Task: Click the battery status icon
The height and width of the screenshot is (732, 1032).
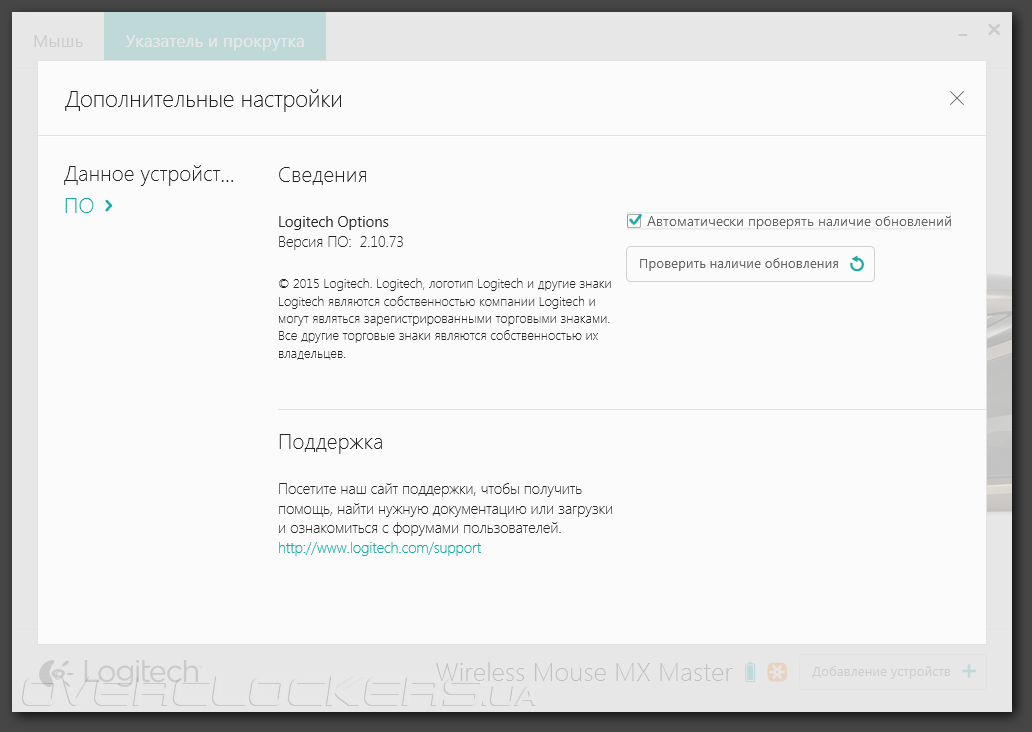Action: click(x=750, y=672)
